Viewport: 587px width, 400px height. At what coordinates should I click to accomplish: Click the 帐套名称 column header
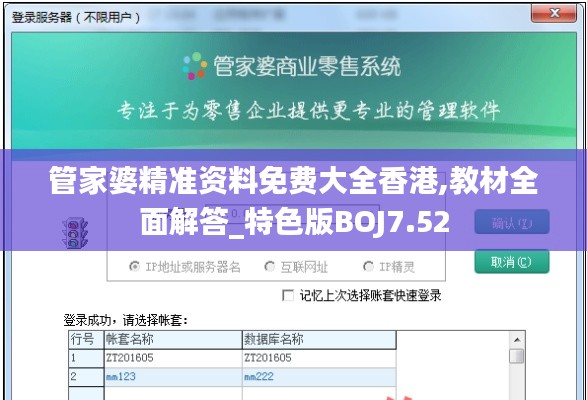173,340
